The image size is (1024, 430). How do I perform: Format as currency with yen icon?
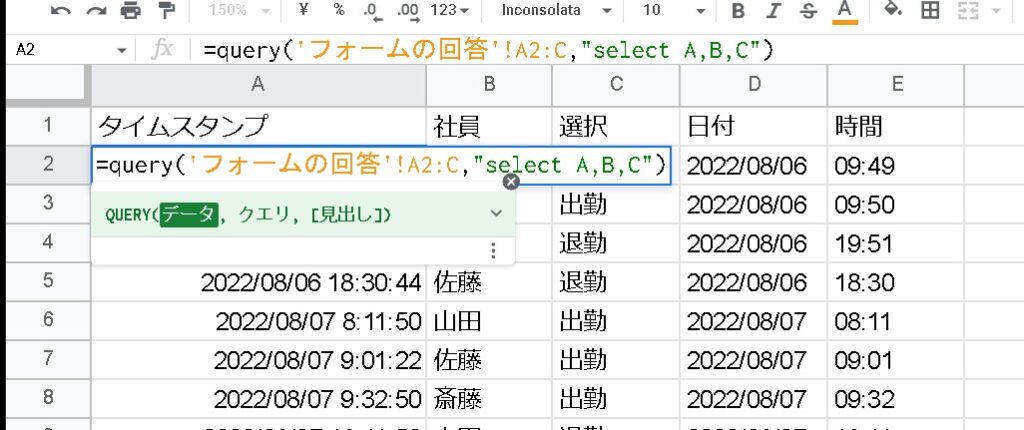point(303,11)
